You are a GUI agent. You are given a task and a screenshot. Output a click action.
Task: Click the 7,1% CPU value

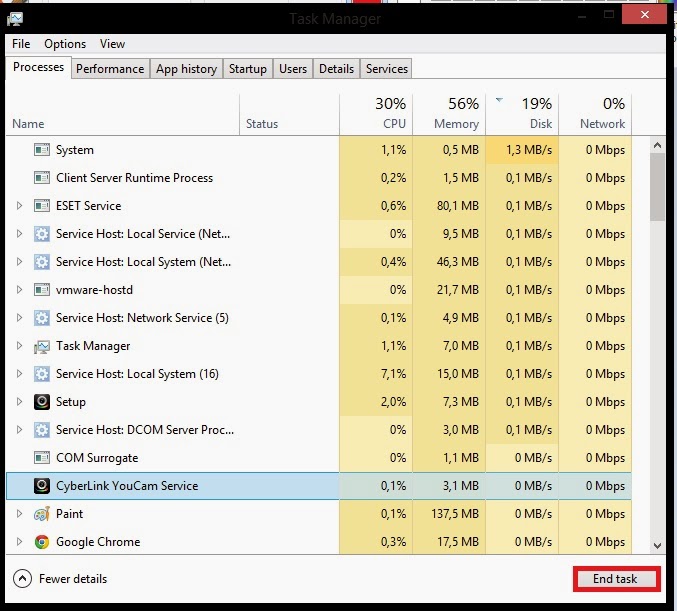tap(393, 374)
